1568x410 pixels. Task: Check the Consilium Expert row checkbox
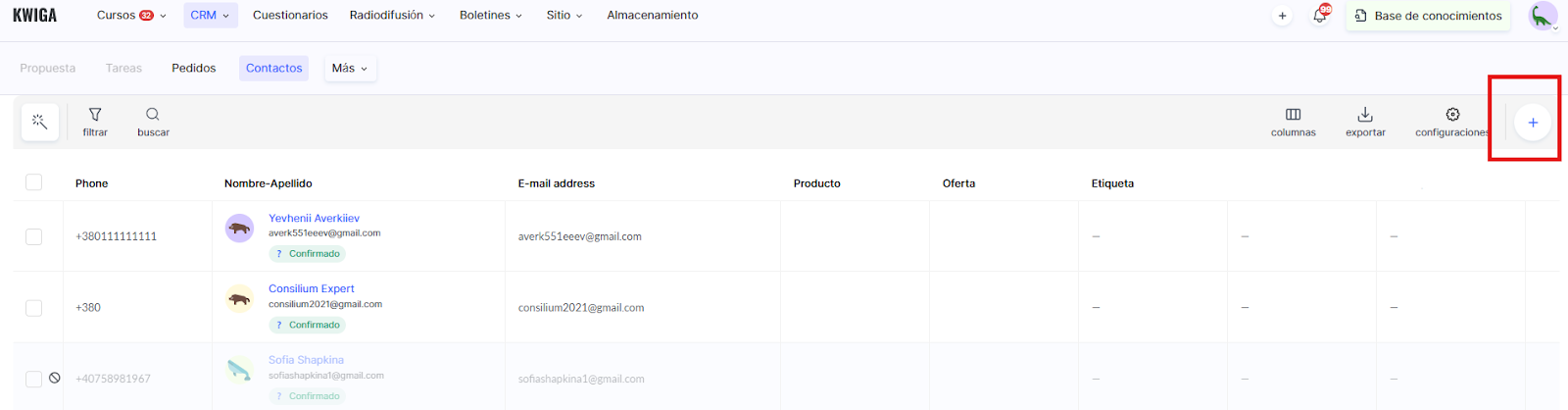(34, 308)
